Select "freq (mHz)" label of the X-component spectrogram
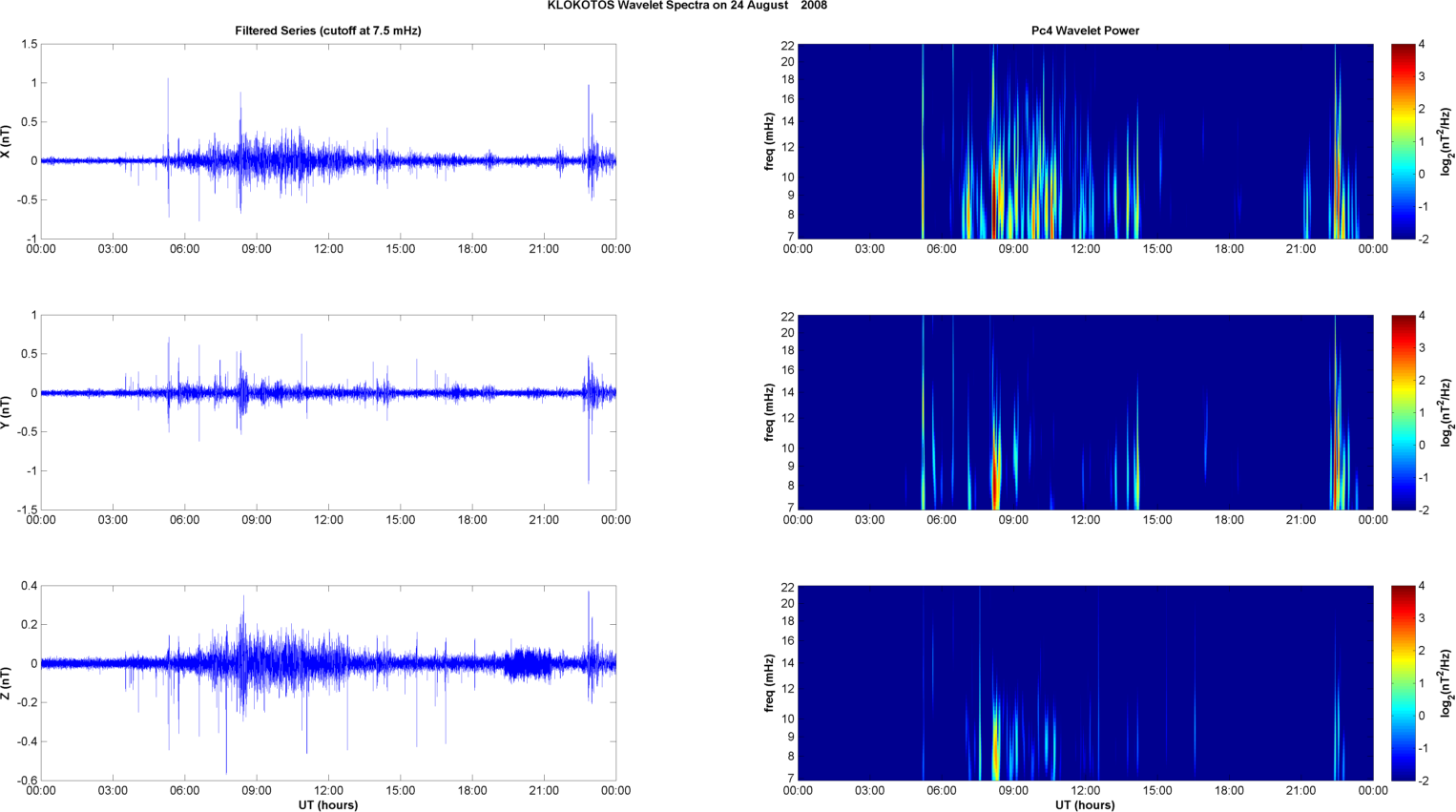1456x812 pixels. pos(769,141)
